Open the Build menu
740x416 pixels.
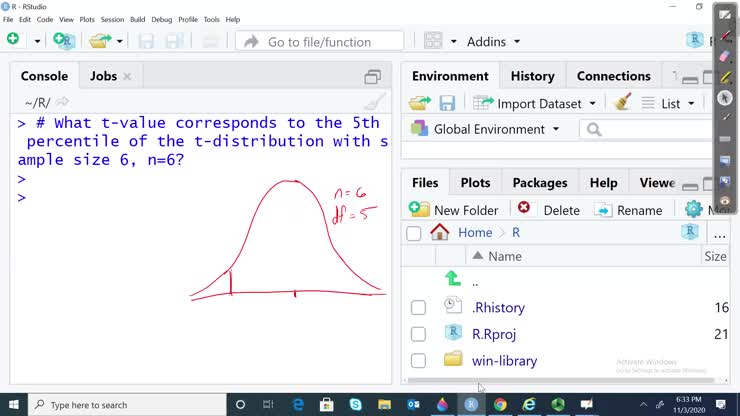tap(137, 19)
